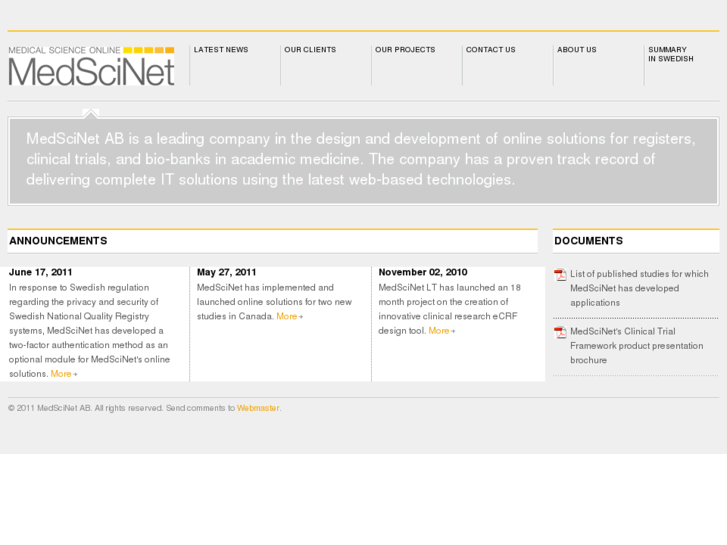Click More link in May 27, 2011 announcement
727x545 pixels.
point(289,316)
